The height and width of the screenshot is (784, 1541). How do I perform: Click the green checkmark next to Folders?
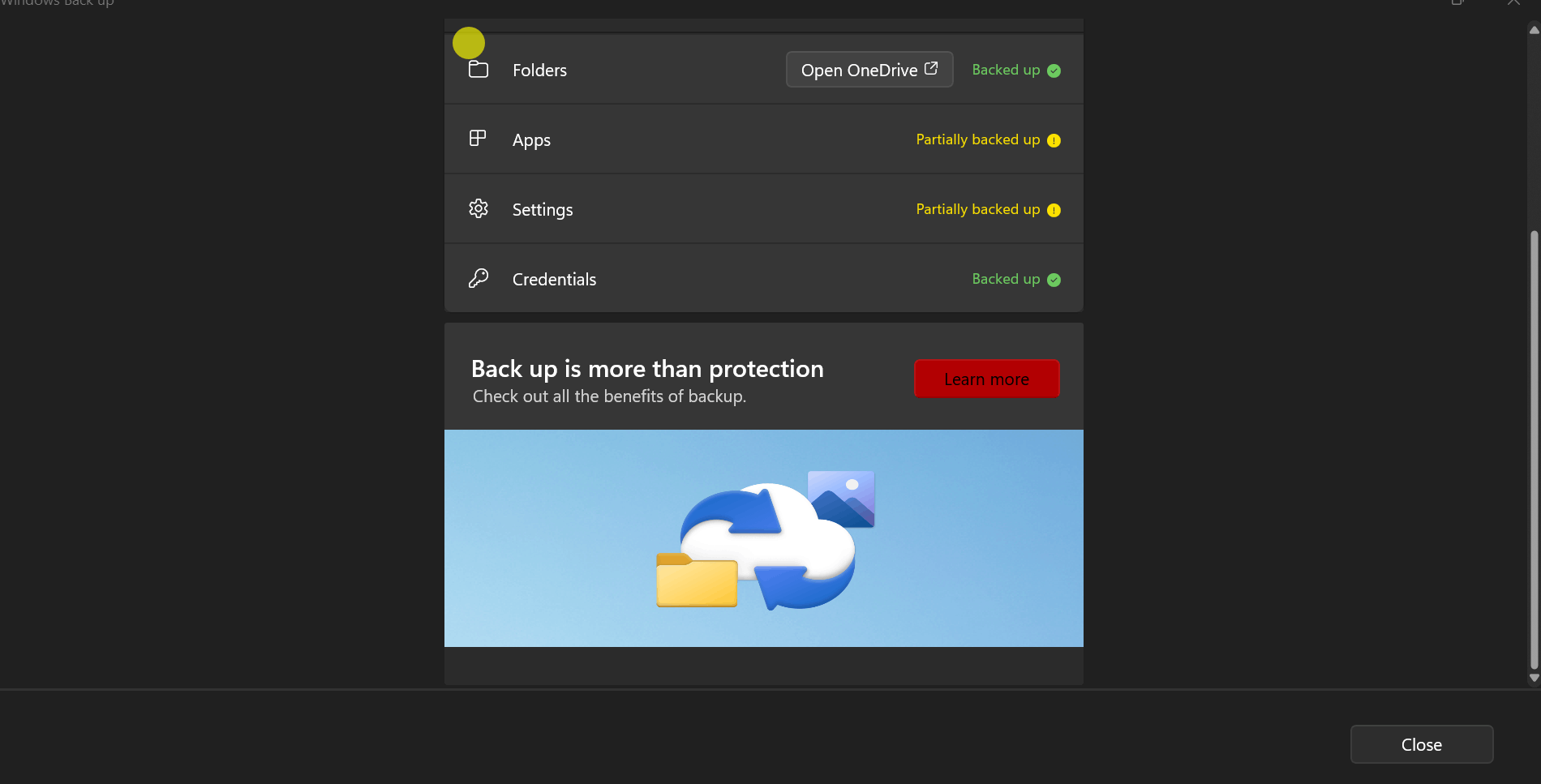tap(1053, 71)
